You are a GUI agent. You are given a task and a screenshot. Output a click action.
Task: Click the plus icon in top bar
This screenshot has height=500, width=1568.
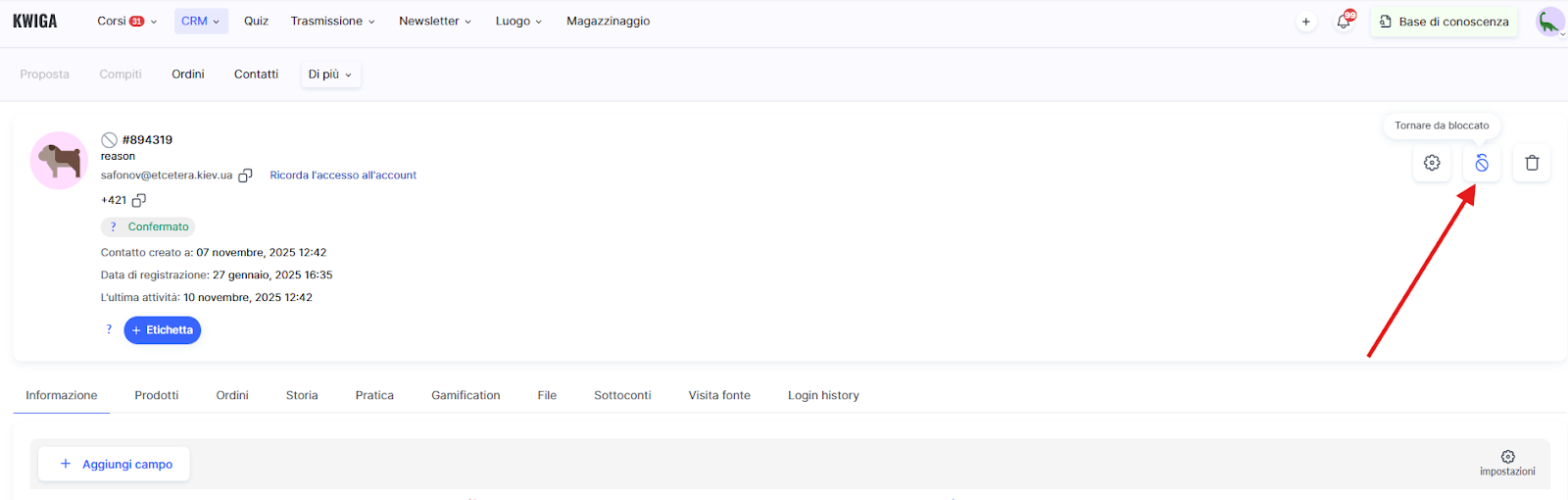(1305, 22)
